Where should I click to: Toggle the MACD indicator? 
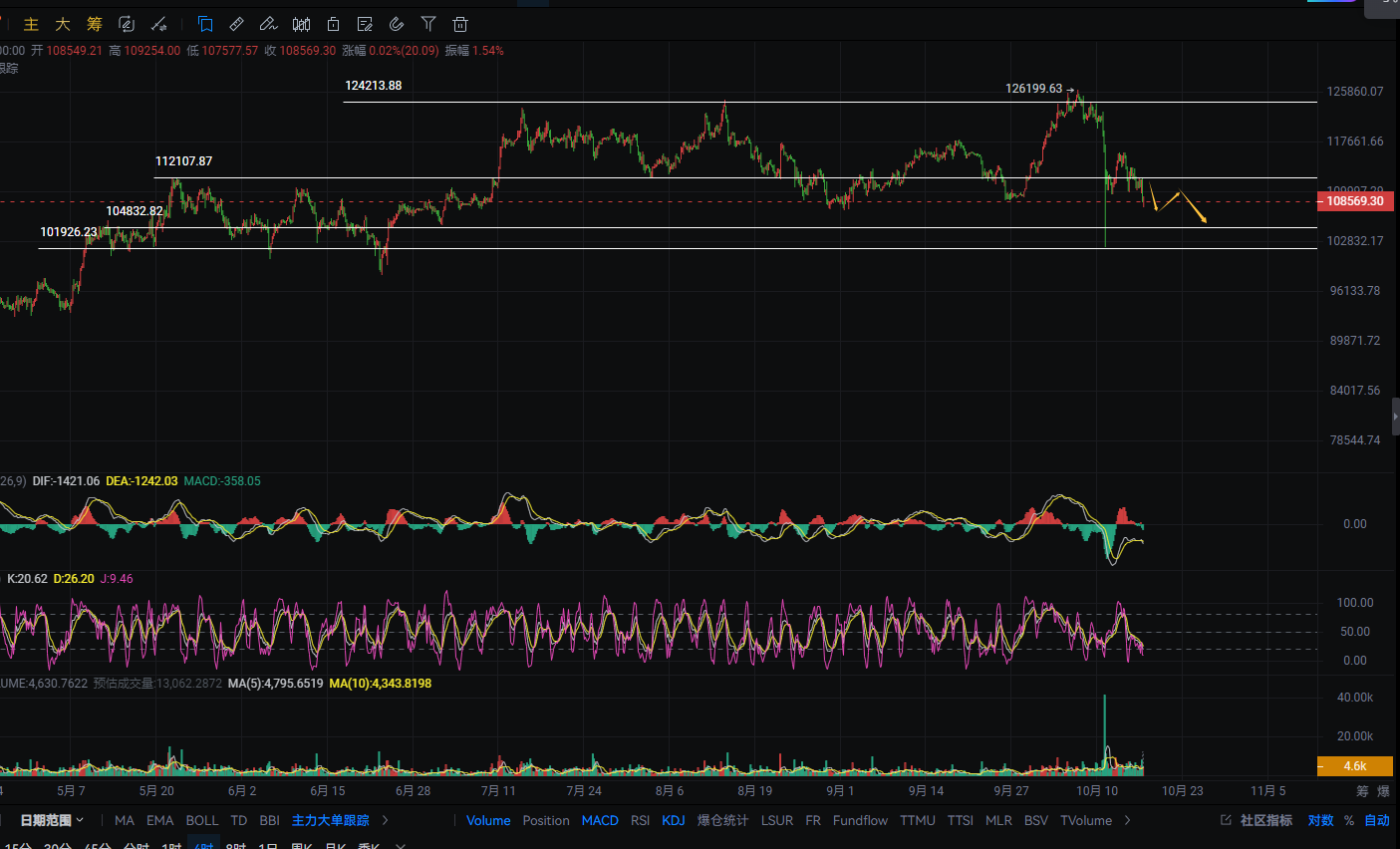point(600,820)
